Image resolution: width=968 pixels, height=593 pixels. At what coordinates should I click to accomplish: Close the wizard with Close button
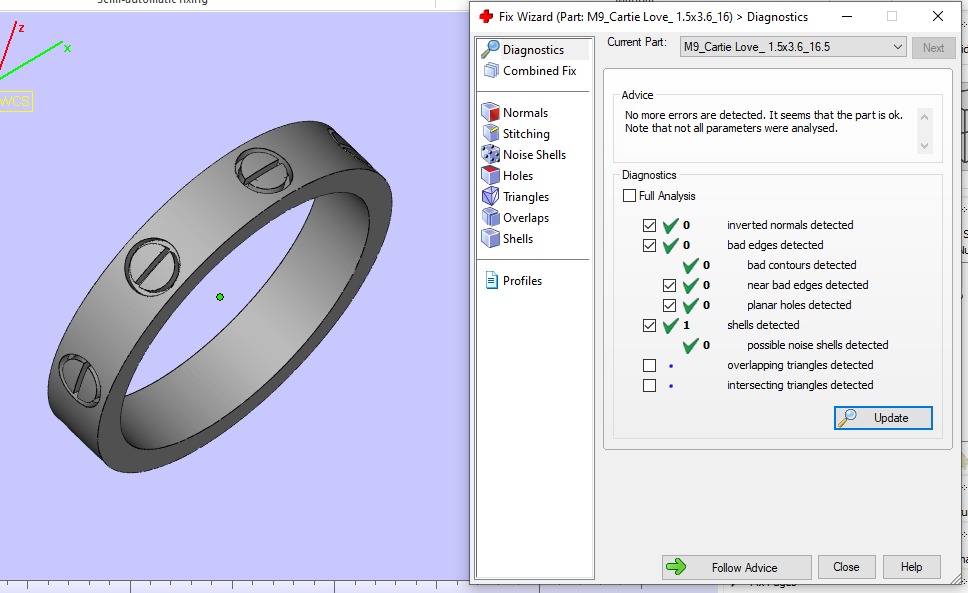pos(846,567)
